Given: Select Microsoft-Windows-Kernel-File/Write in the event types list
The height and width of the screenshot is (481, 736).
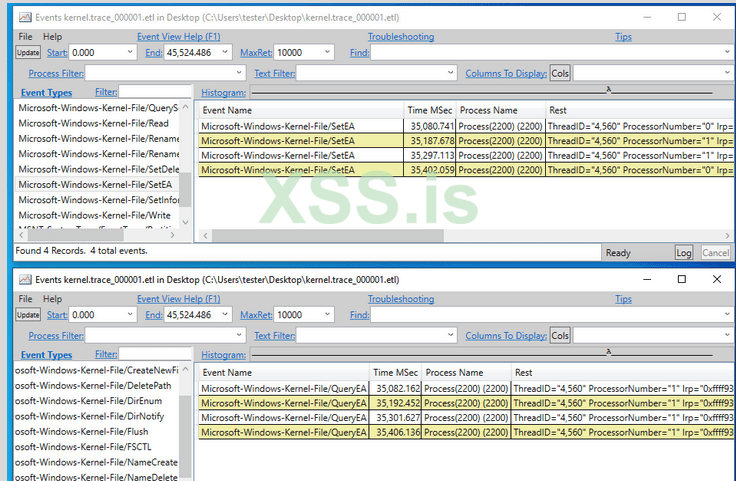Looking at the screenshot, I should point(97,215).
